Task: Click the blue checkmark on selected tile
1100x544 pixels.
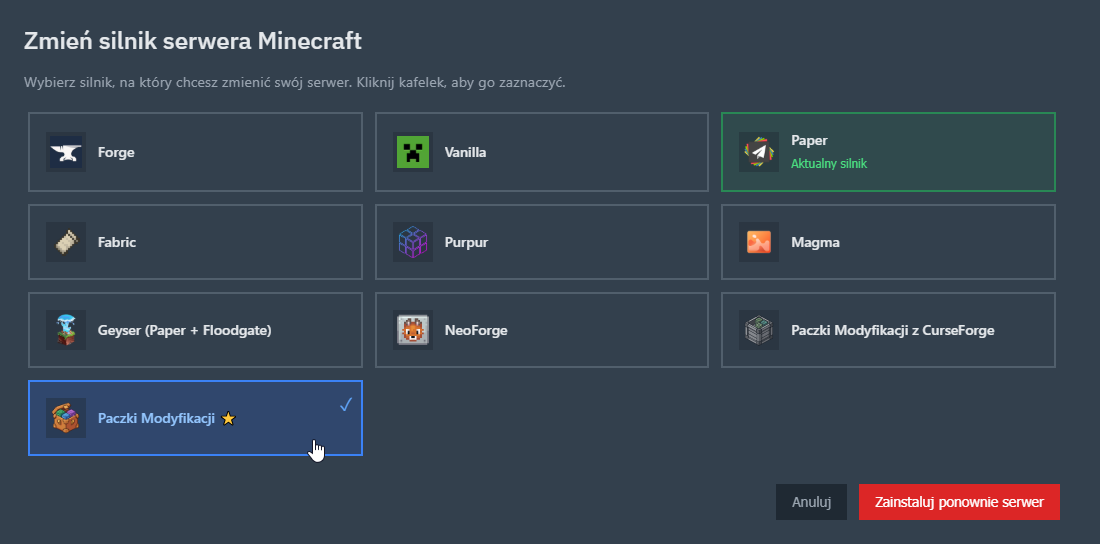Action: [345, 405]
